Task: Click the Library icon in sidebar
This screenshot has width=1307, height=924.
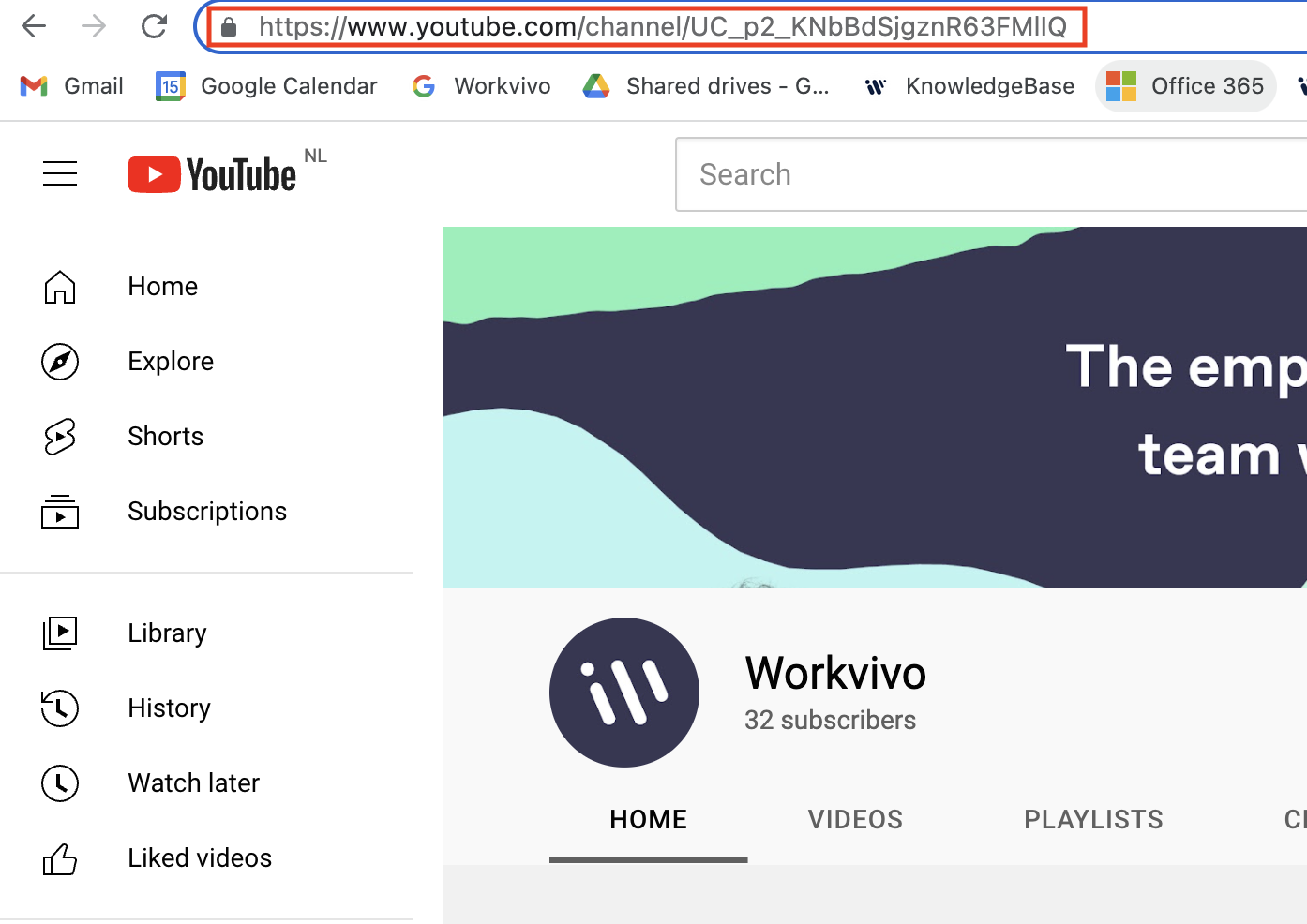Action: click(60, 633)
